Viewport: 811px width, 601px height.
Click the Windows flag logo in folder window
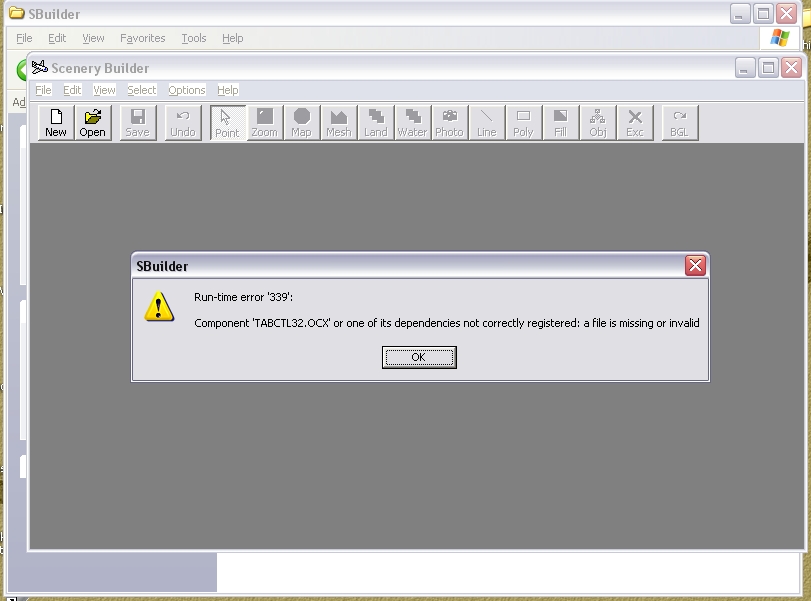click(x=779, y=38)
